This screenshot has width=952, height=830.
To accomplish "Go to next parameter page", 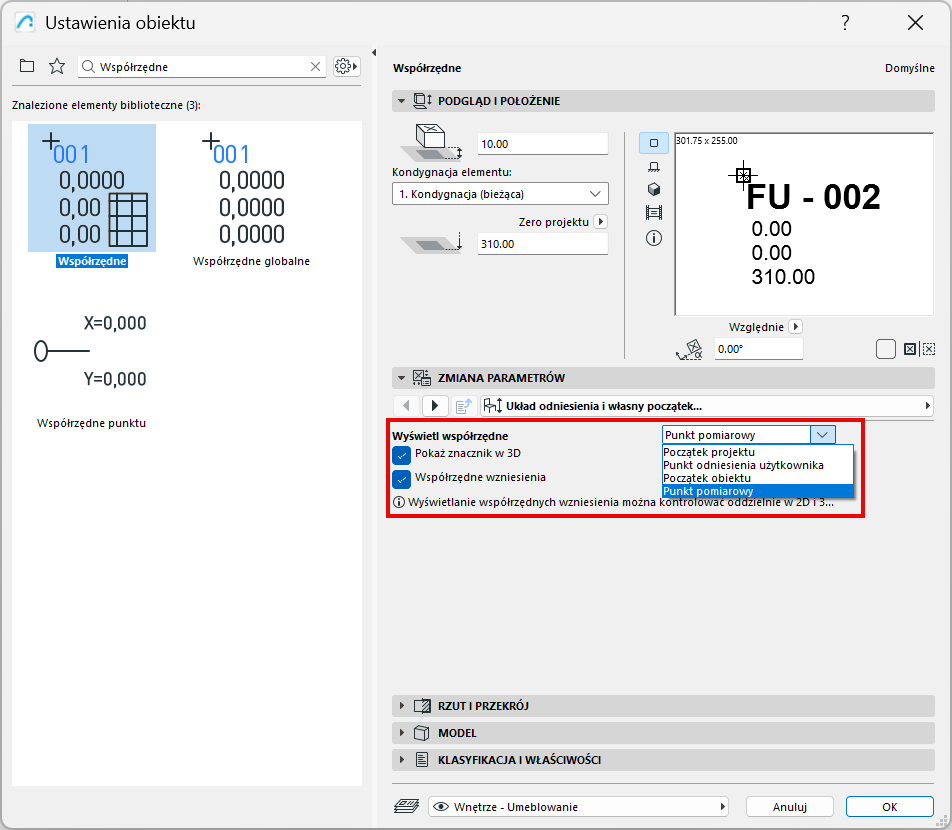I will 435,406.
